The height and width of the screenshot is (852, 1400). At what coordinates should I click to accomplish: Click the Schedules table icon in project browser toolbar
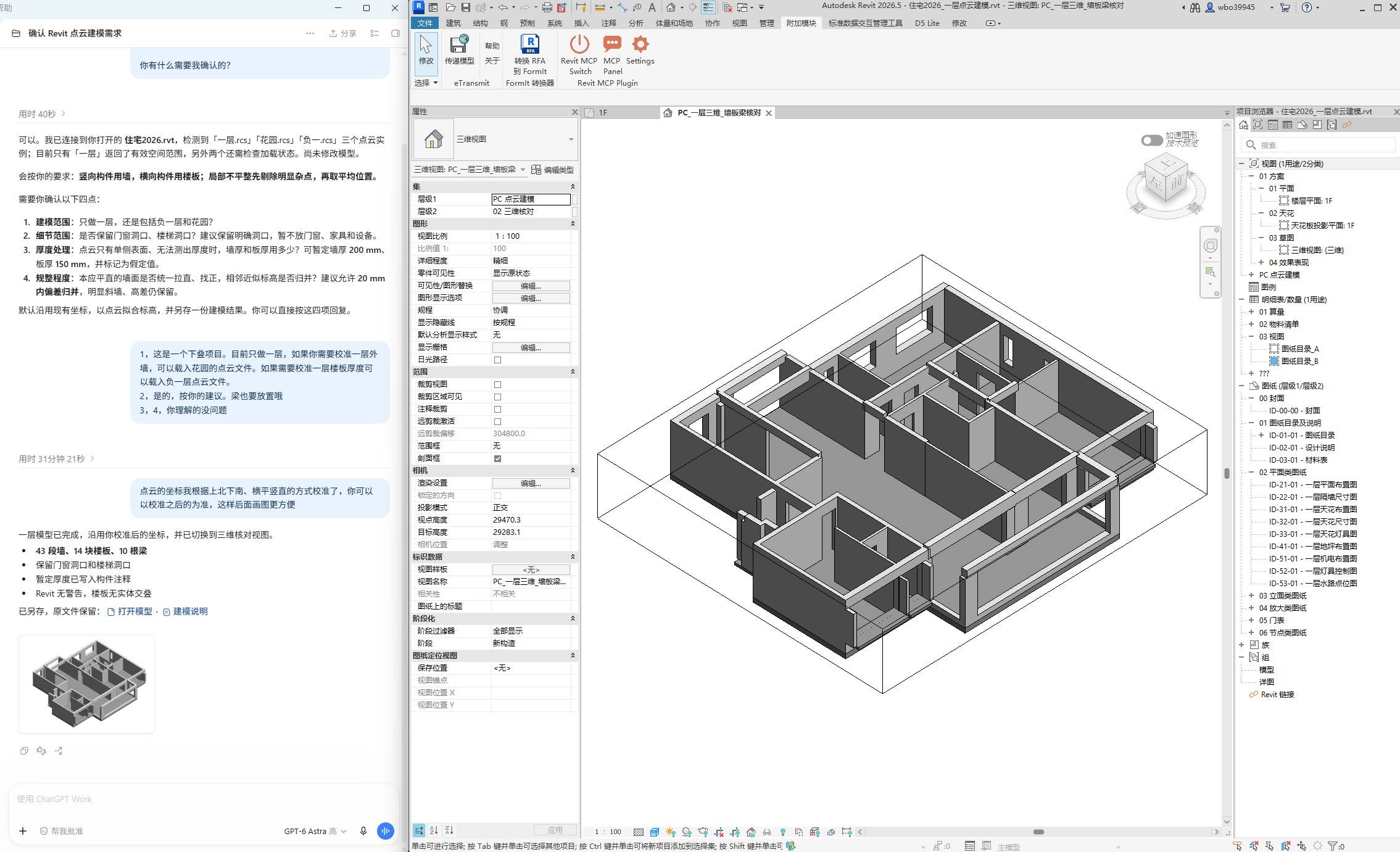click(x=1288, y=125)
